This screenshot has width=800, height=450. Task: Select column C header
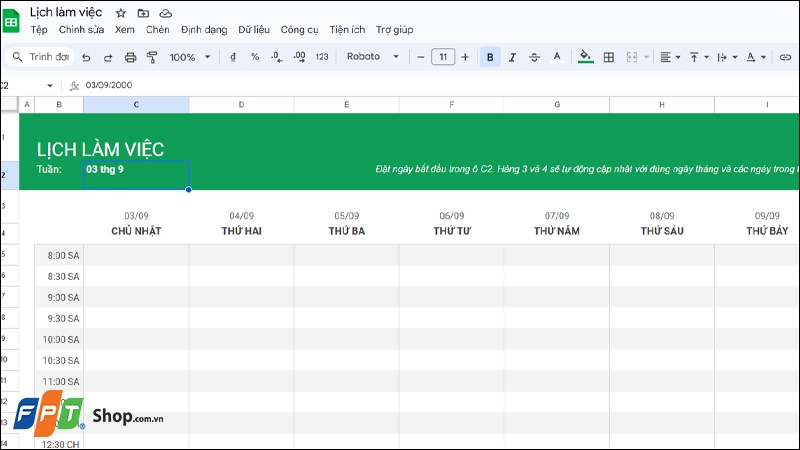pyautogui.click(x=136, y=105)
